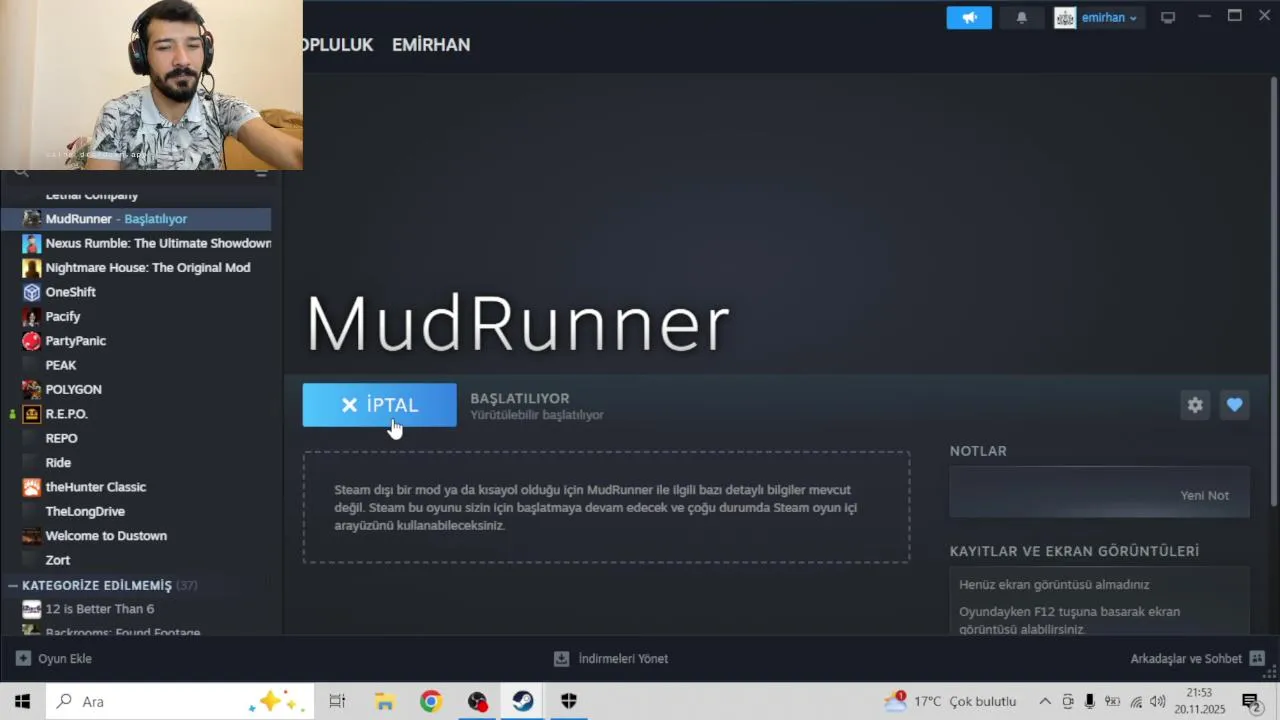The height and width of the screenshot is (720, 1280).
Task: Open the notifications bell
Action: pos(1021,18)
